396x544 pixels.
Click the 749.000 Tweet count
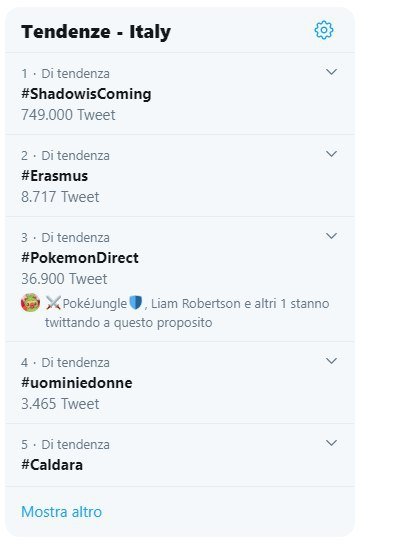(68, 115)
